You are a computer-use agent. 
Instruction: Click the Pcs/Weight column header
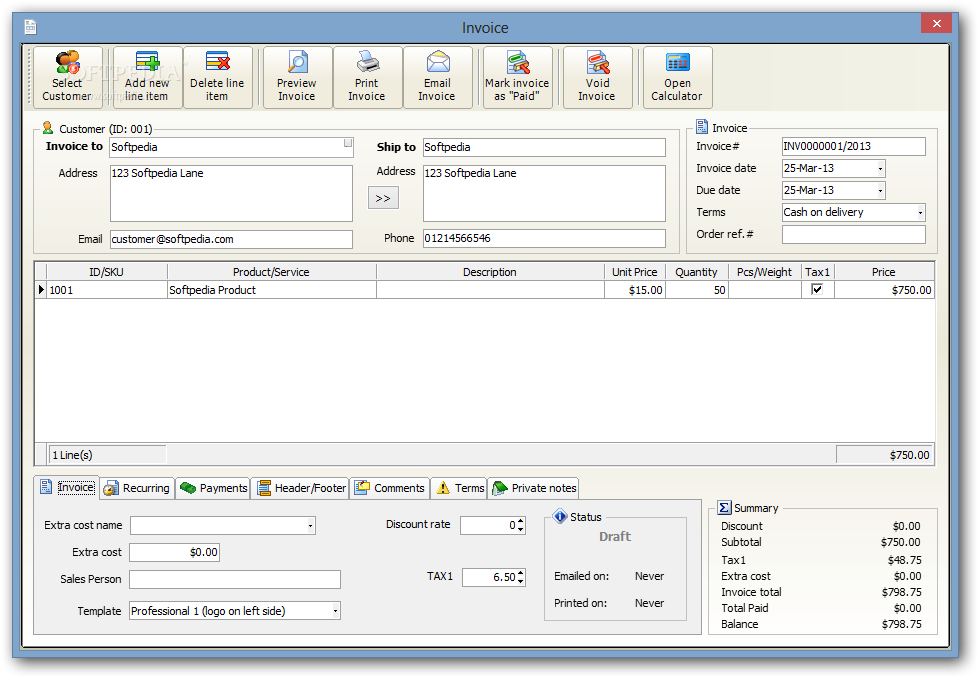(x=765, y=272)
